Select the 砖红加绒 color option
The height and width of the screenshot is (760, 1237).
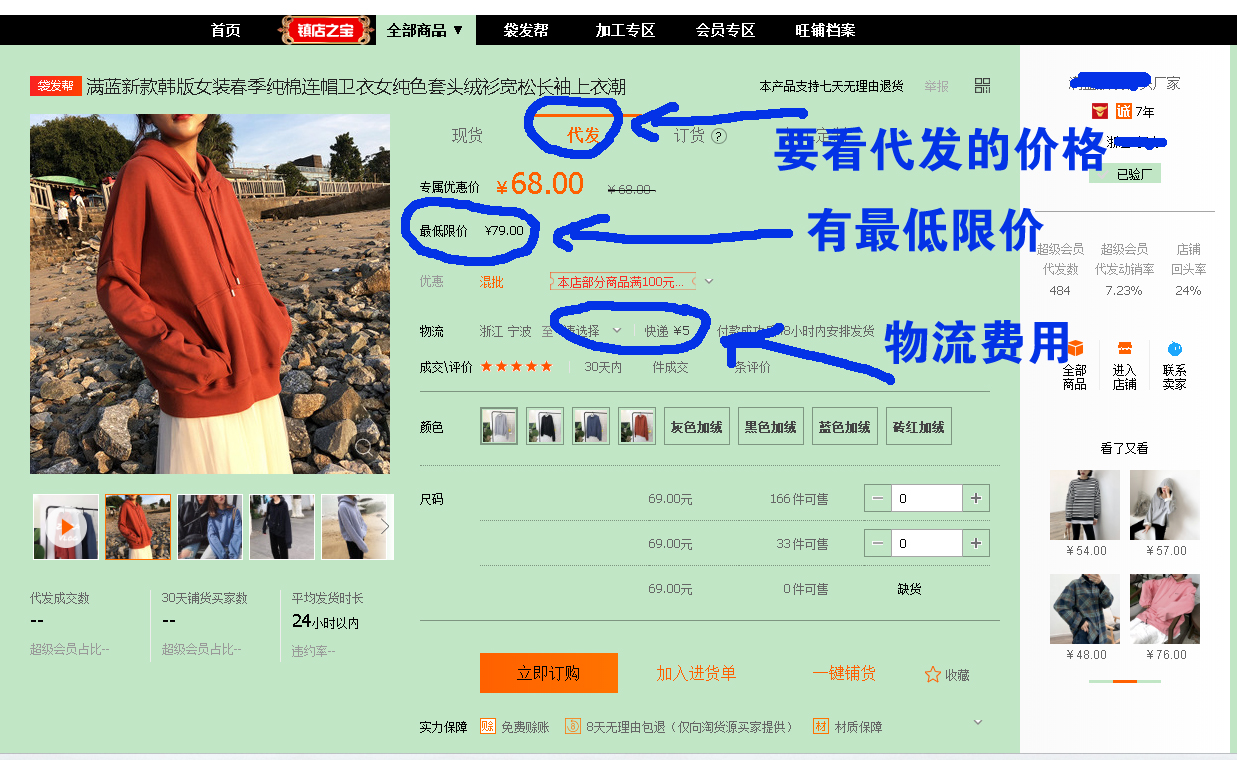pos(918,425)
